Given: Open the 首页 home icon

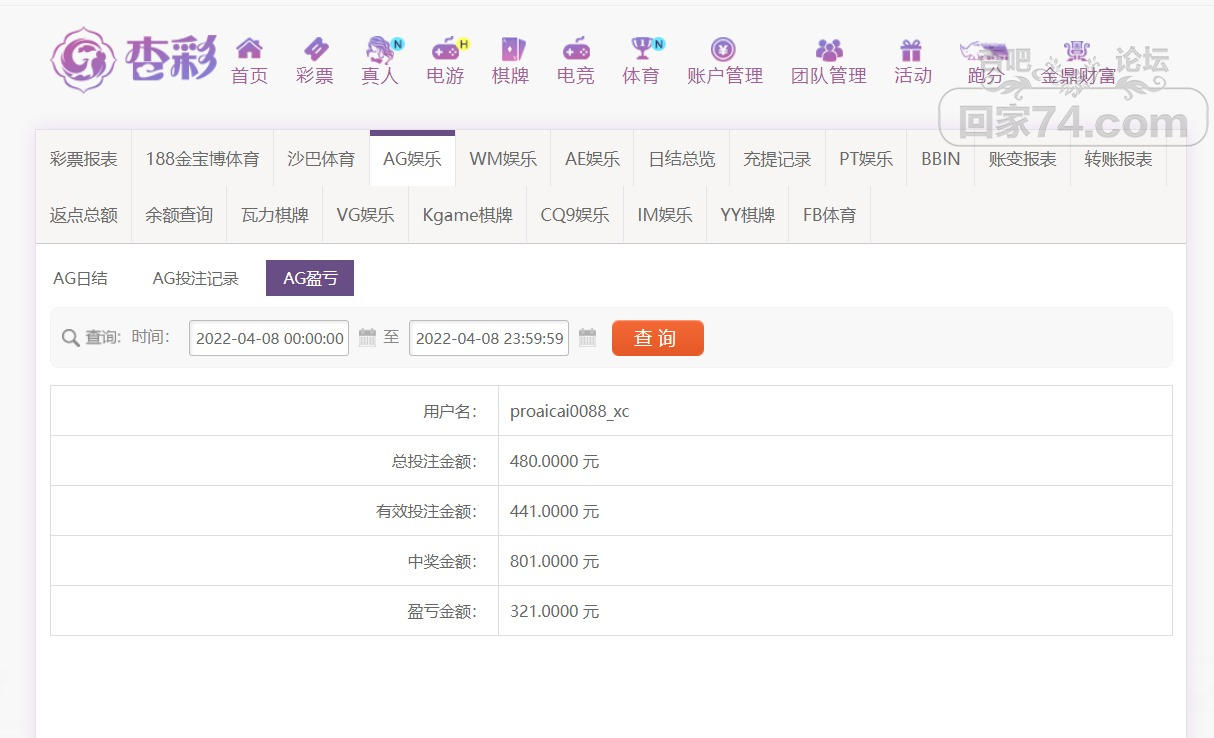Looking at the screenshot, I should click(249, 49).
